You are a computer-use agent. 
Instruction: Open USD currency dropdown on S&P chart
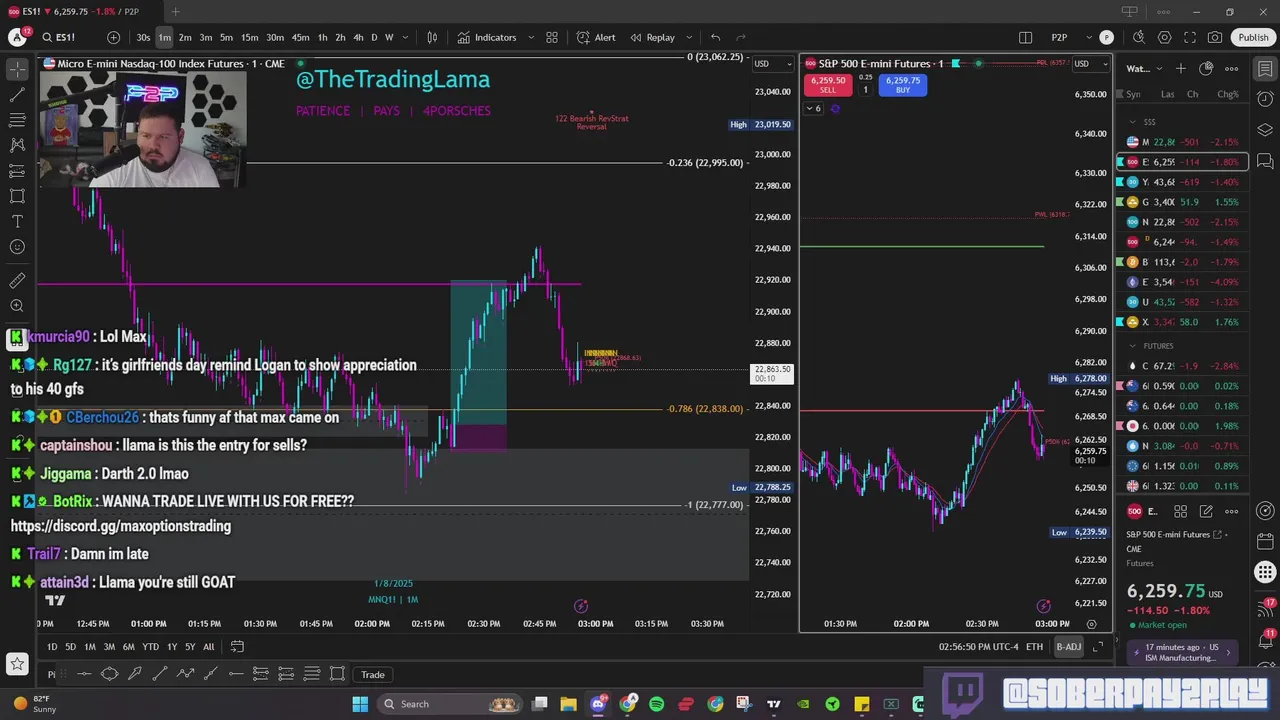click(1090, 63)
